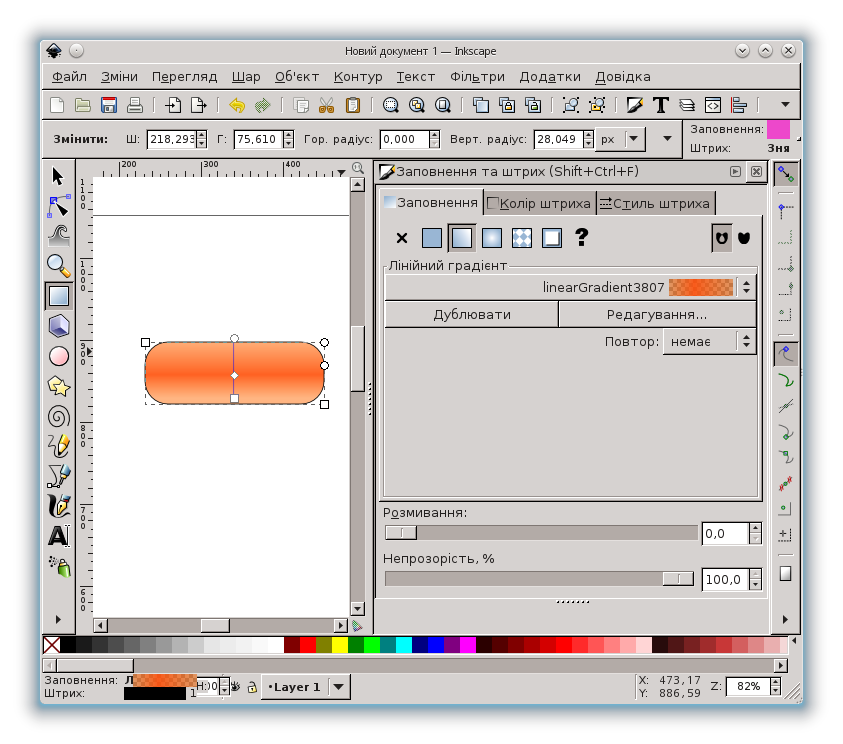This screenshot has width=843, height=744.
Task: Set fill to radial gradient
Action: pos(491,237)
